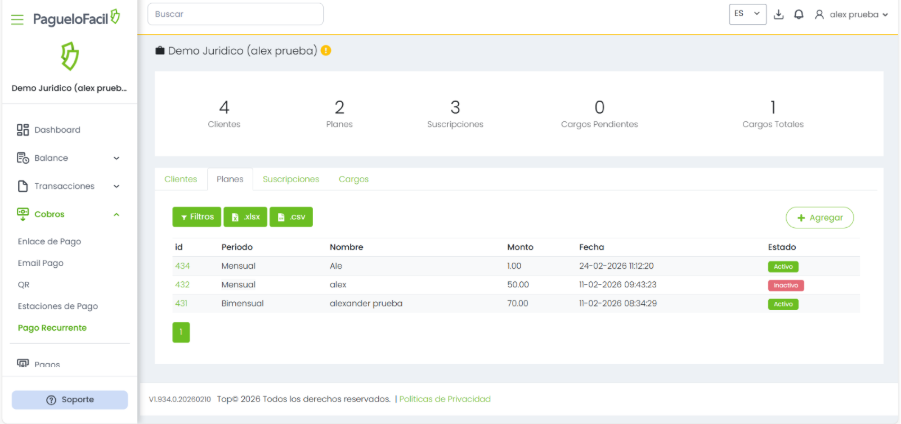Click the yellow warning icon beside company name
Viewport: 901px width, 424px height.
click(x=326, y=51)
